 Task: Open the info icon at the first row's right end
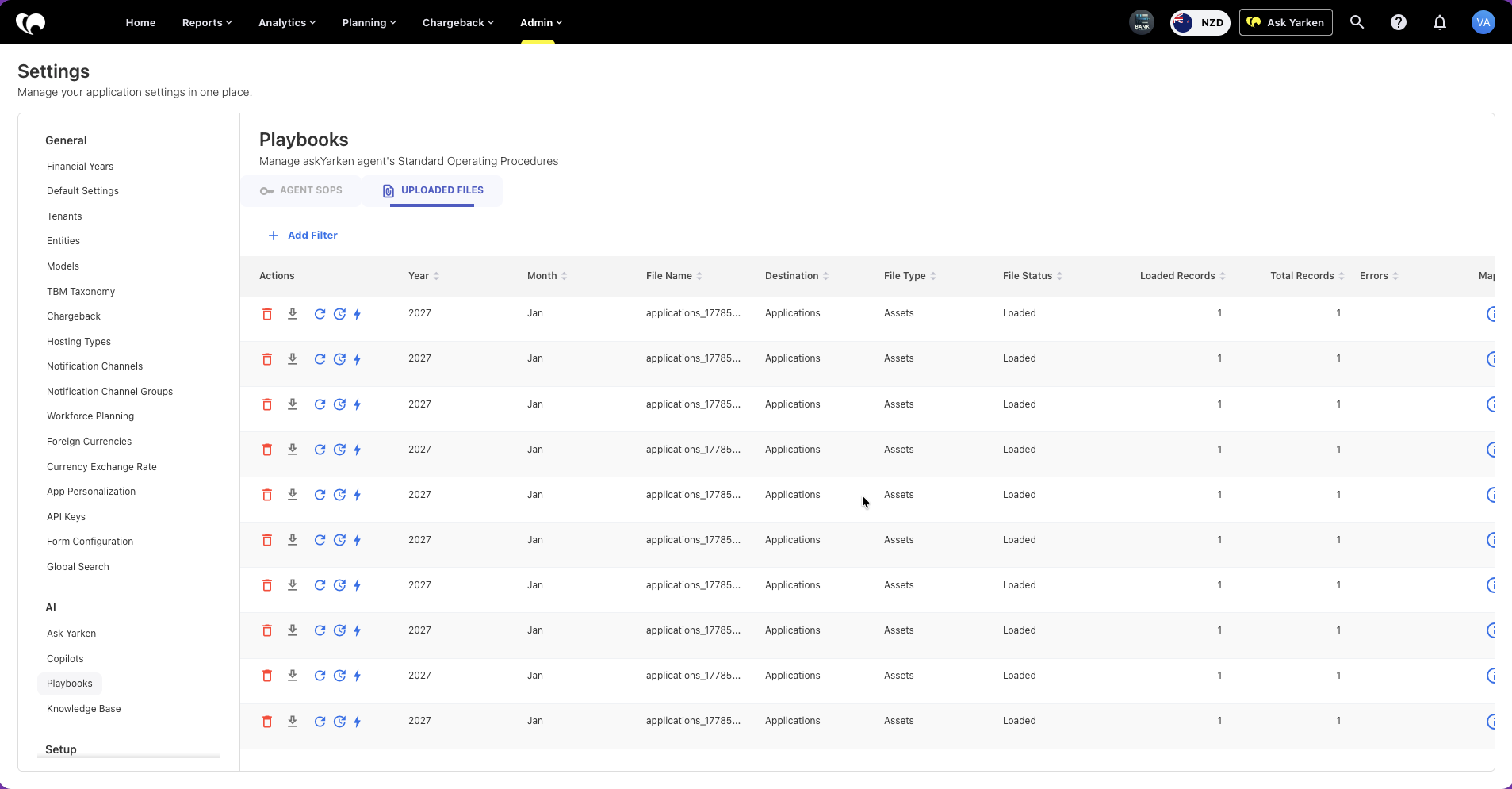tap(1490, 314)
